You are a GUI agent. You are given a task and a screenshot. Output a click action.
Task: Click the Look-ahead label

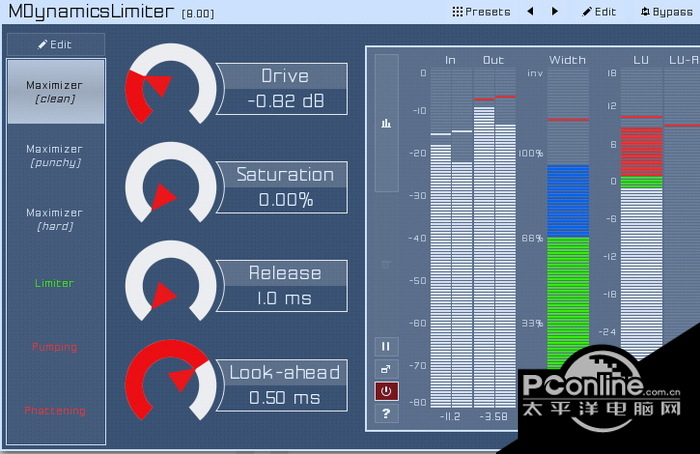pos(285,372)
